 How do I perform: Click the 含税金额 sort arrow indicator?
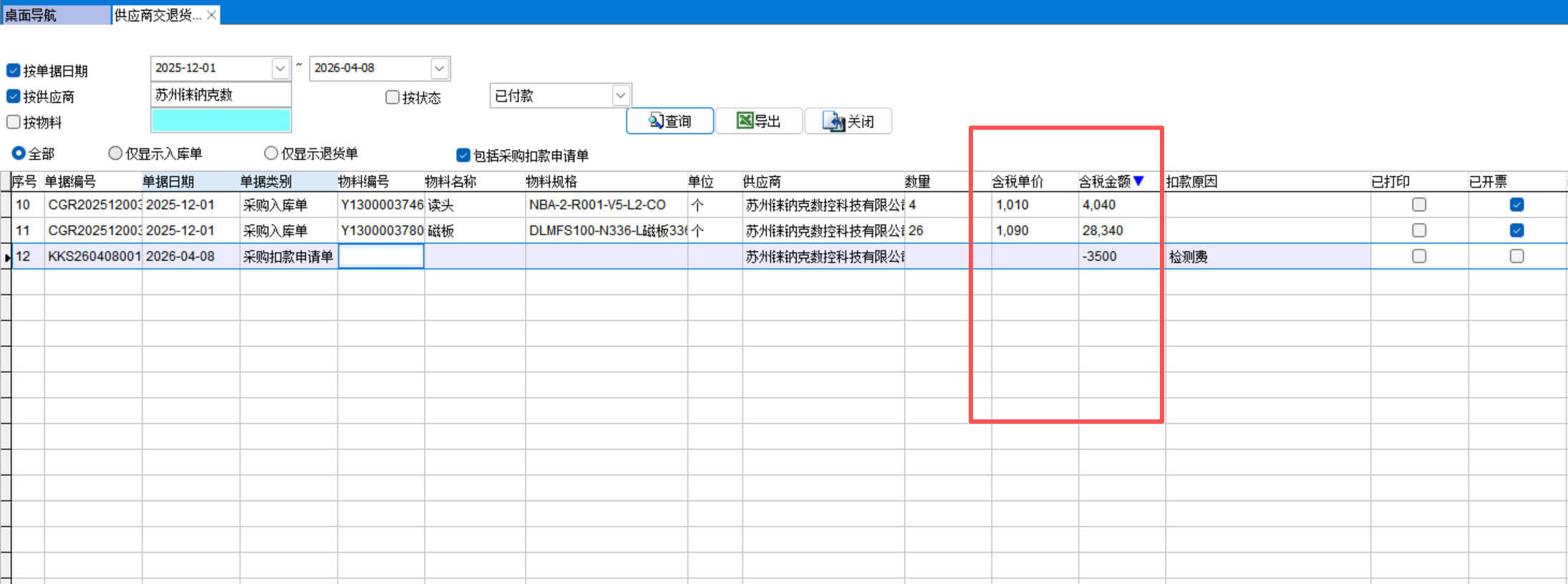[1138, 181]
